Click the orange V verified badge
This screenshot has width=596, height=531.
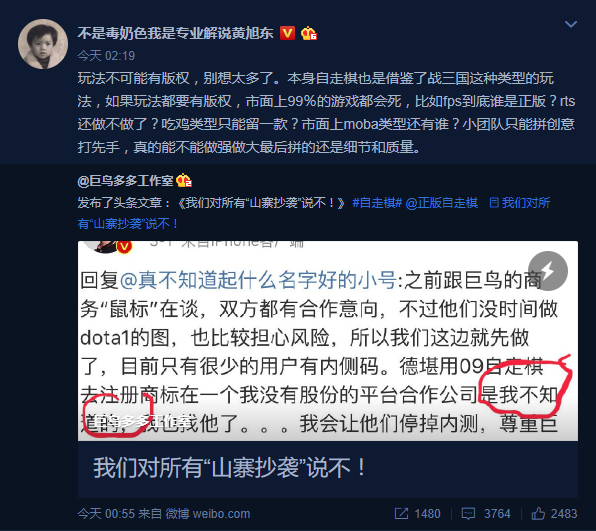click(287, 33)
